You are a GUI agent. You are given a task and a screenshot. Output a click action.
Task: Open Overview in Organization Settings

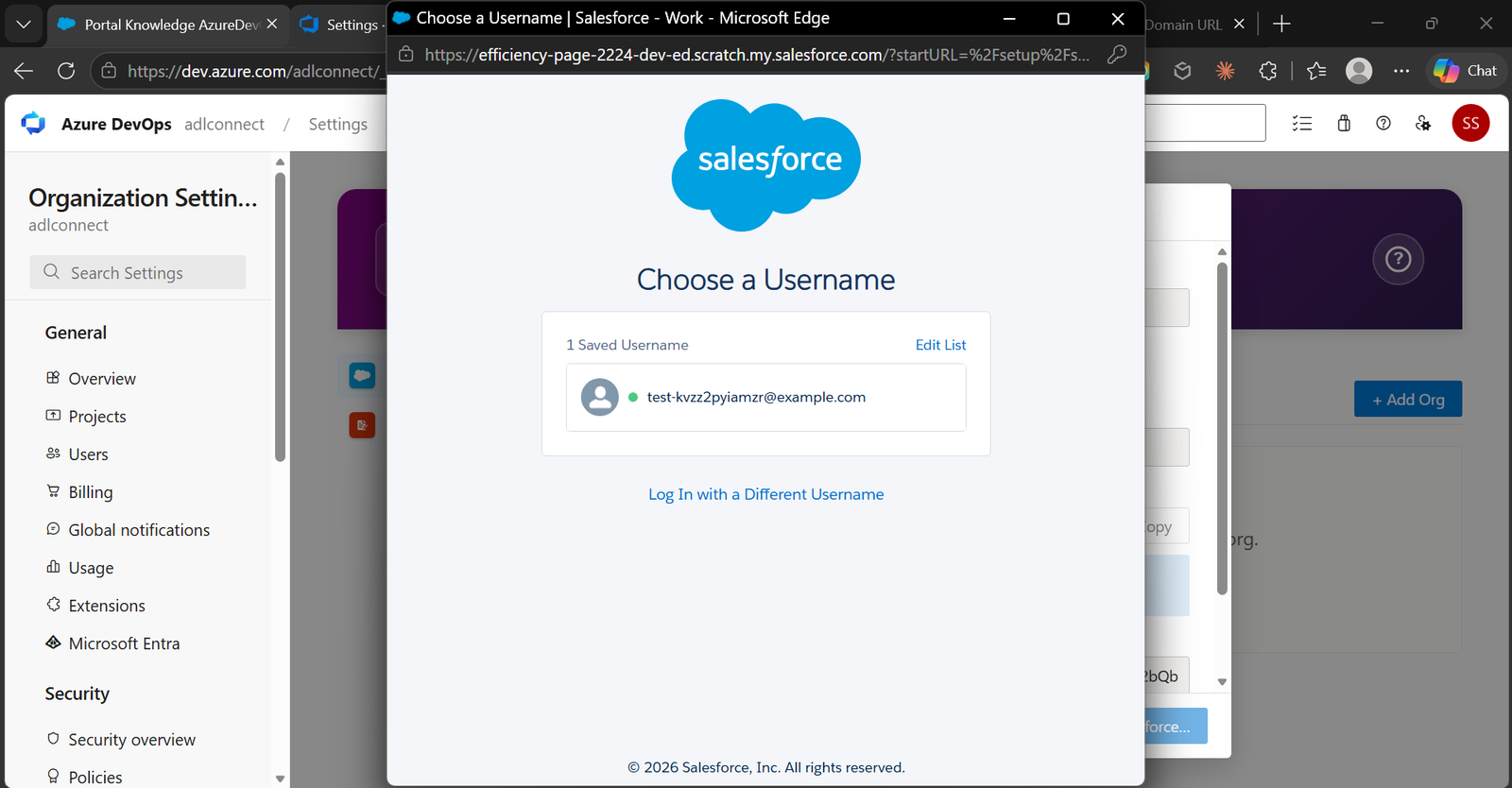coord(102,378)
